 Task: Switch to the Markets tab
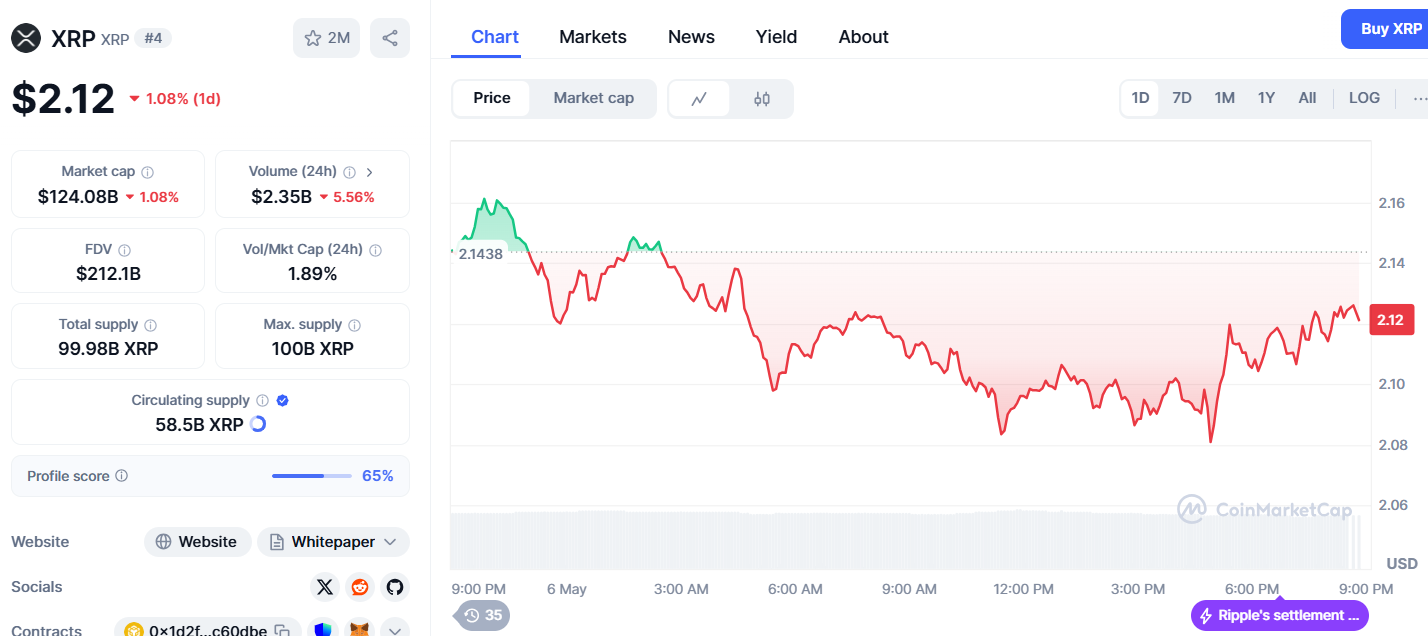coord(593,37)
